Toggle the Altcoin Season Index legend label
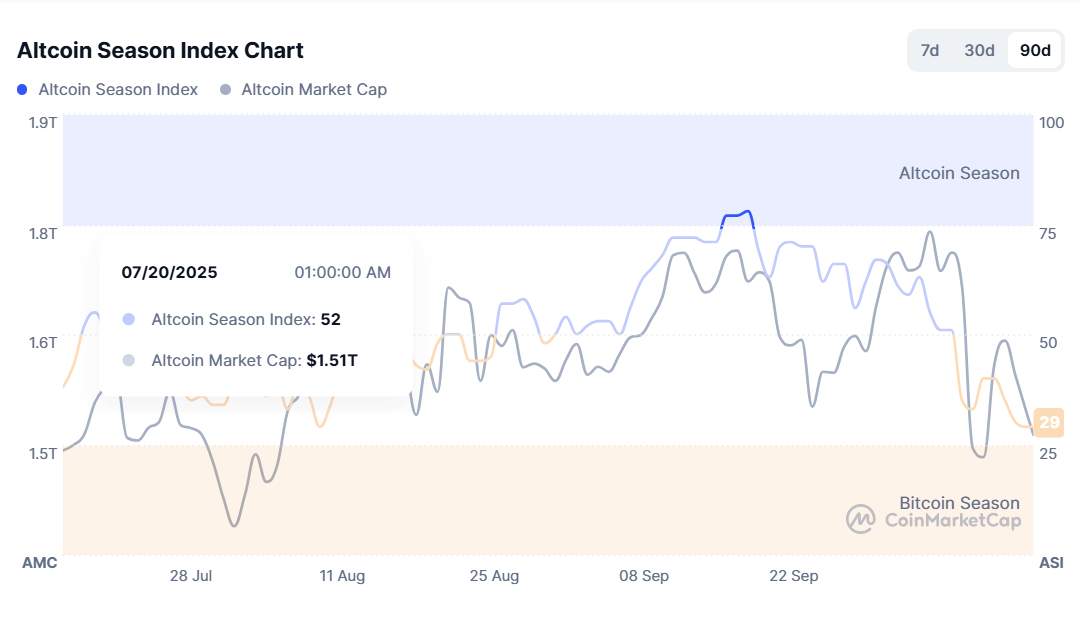Viewport: 1081px width, 633px height. 118,90
